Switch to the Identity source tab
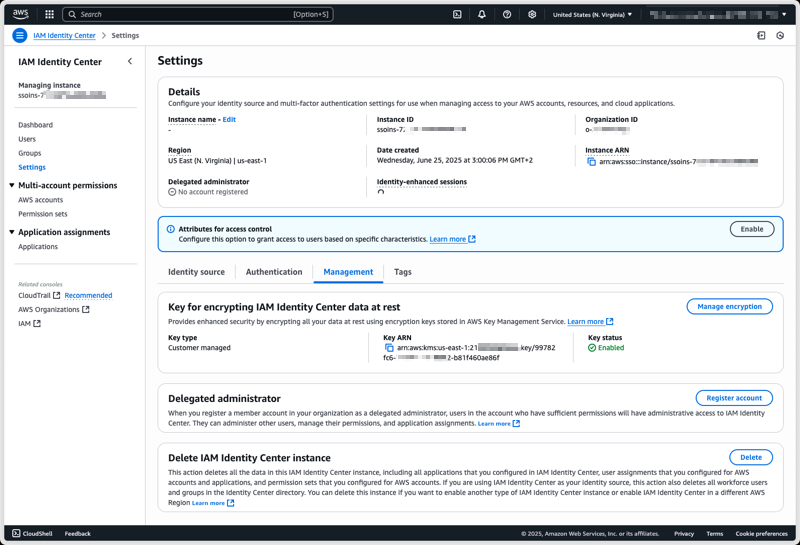Image resolution: width=800 pixels, height=545 pixels. (196, 272)
